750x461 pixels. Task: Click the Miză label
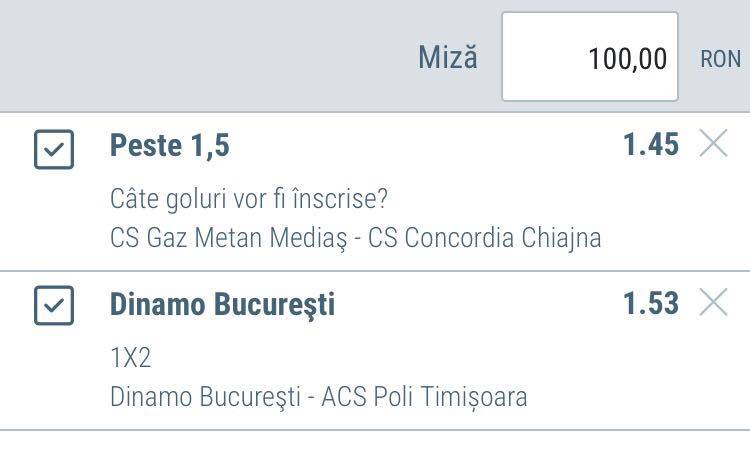tap(448, 57)
